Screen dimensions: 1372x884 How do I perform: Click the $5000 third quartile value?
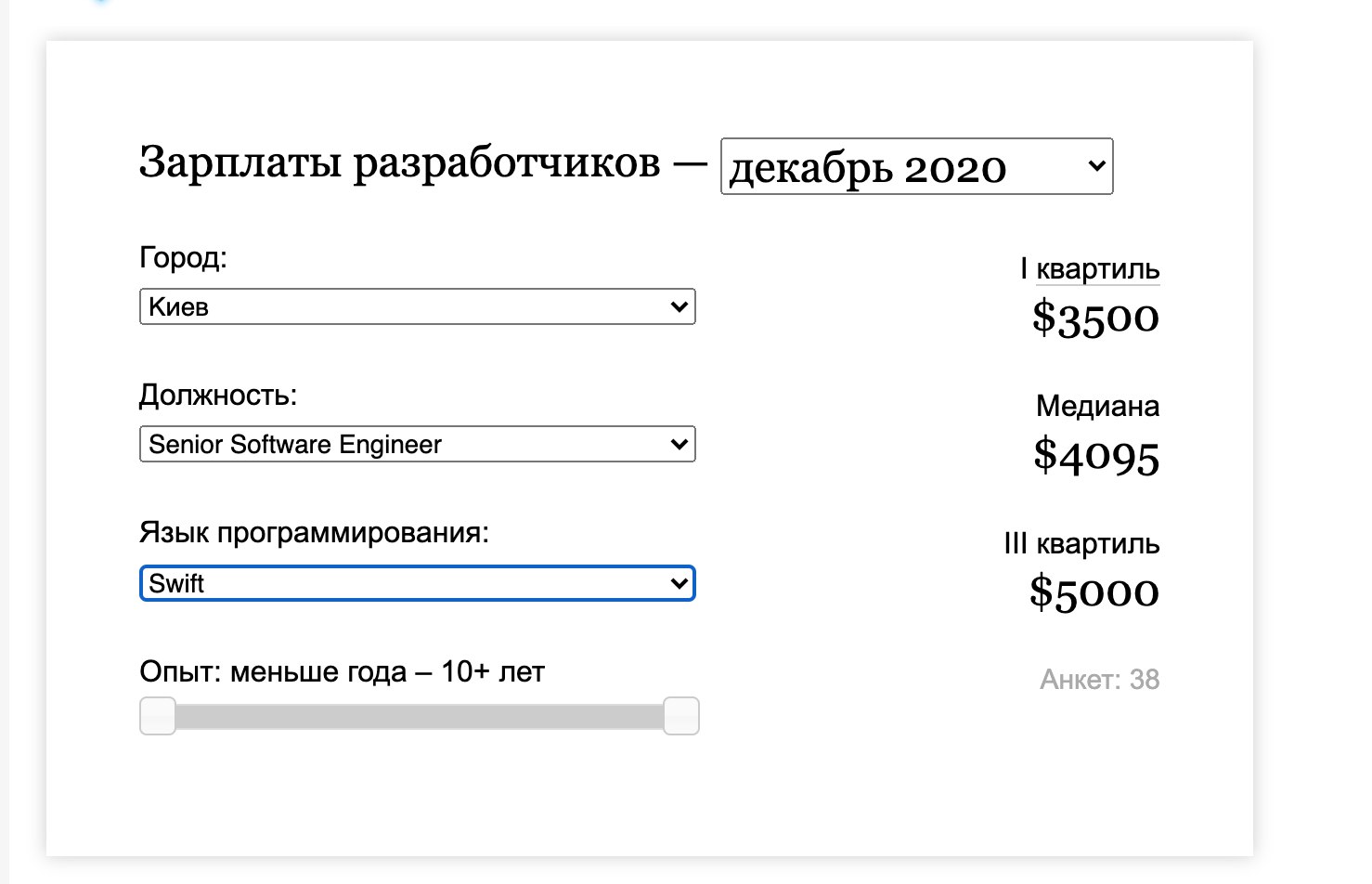(x=1094, y=592)
